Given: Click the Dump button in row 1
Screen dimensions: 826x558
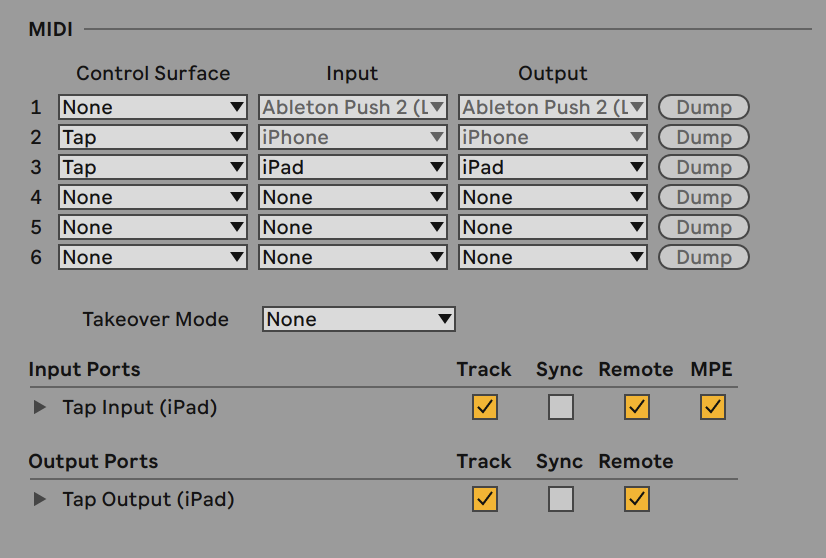Looking at the screenshot, I should click(704, 107).
